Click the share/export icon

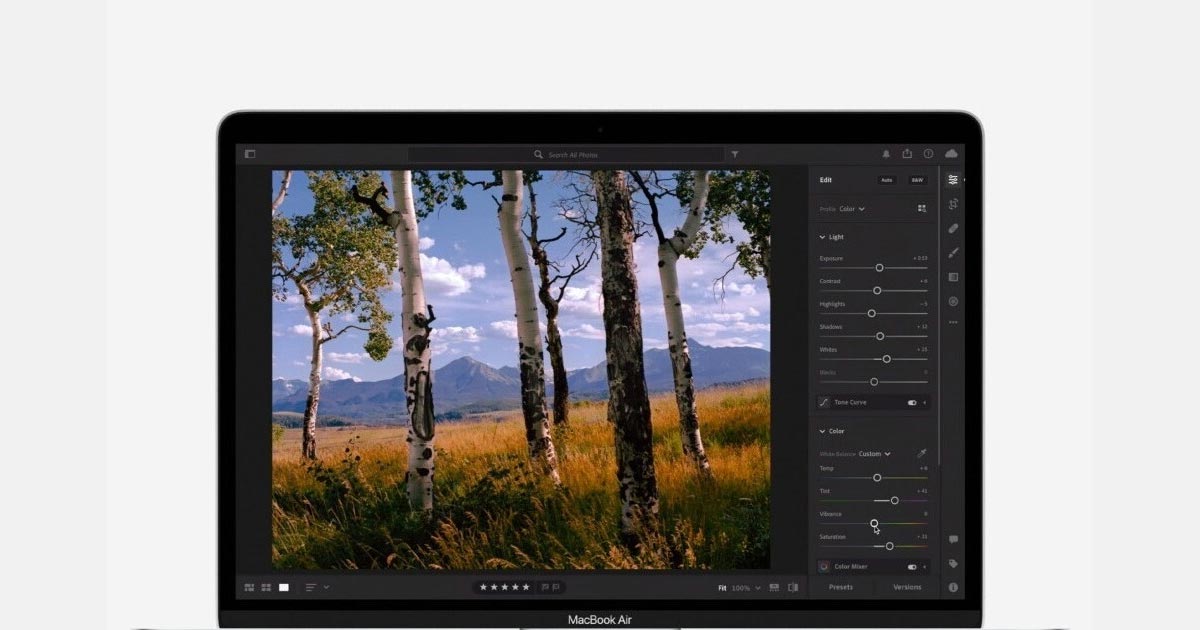pos(907,154)
